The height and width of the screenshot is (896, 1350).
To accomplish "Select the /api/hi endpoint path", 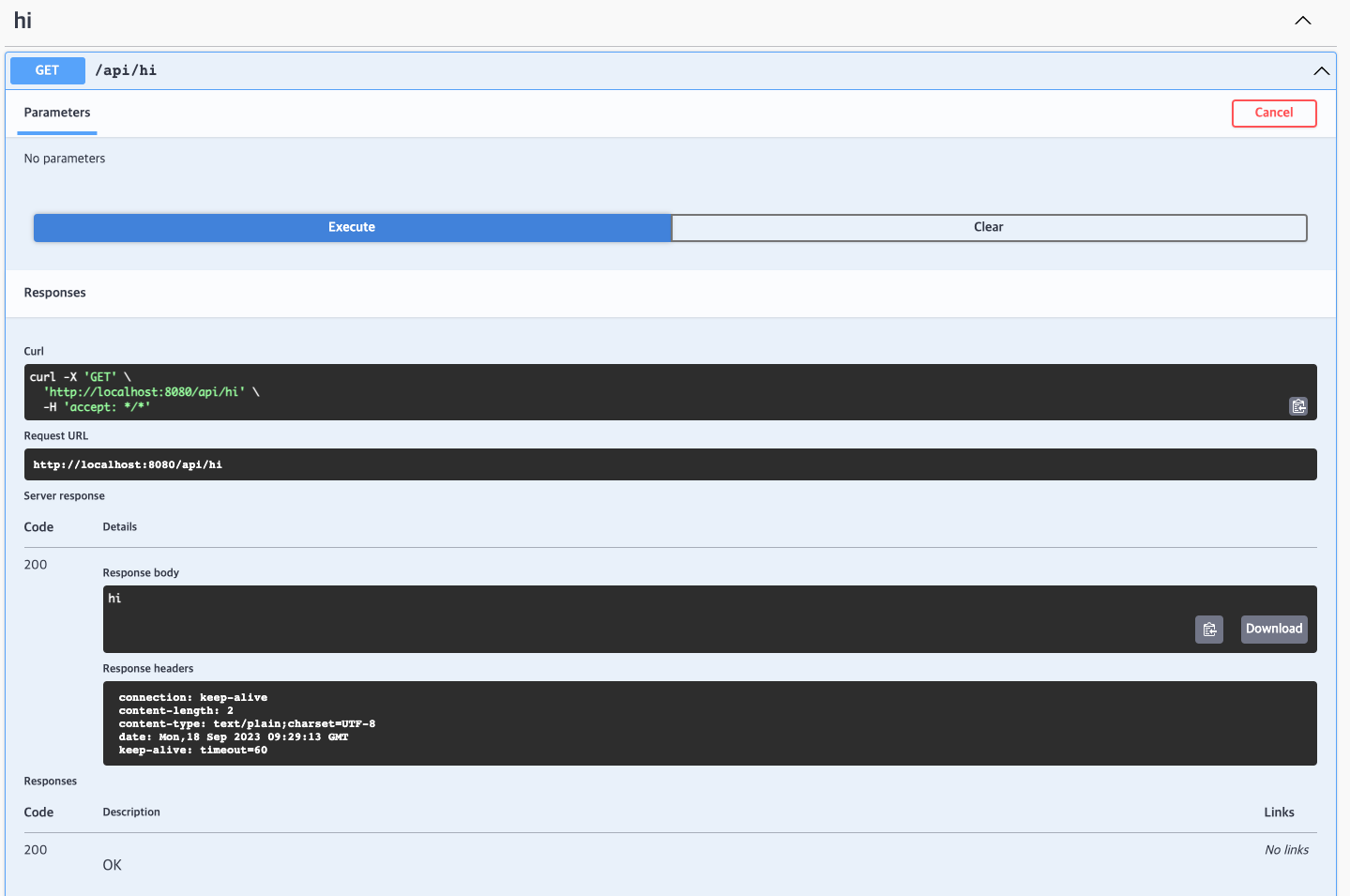I will (126, 70).
